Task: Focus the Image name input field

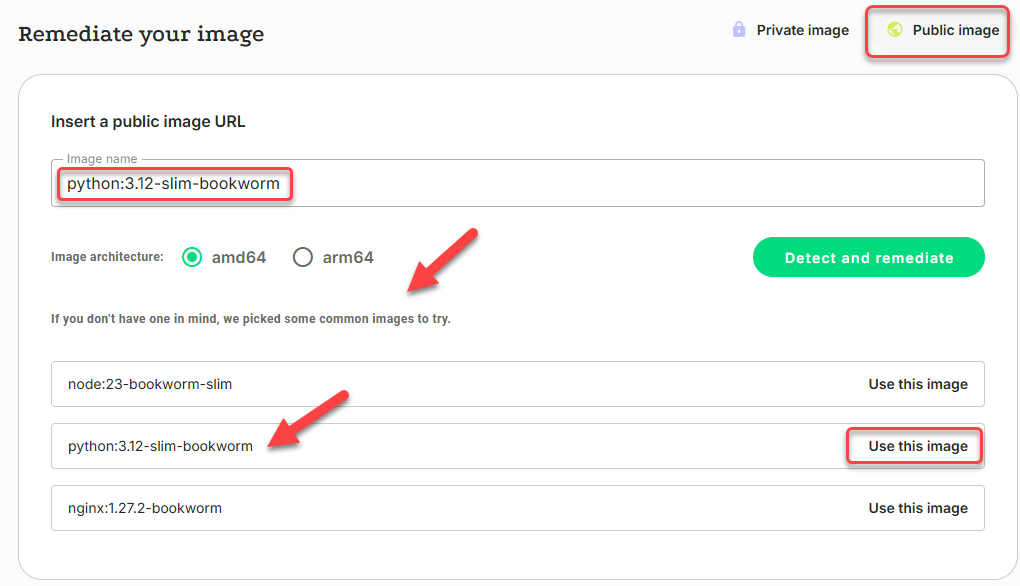Action: 518,183
